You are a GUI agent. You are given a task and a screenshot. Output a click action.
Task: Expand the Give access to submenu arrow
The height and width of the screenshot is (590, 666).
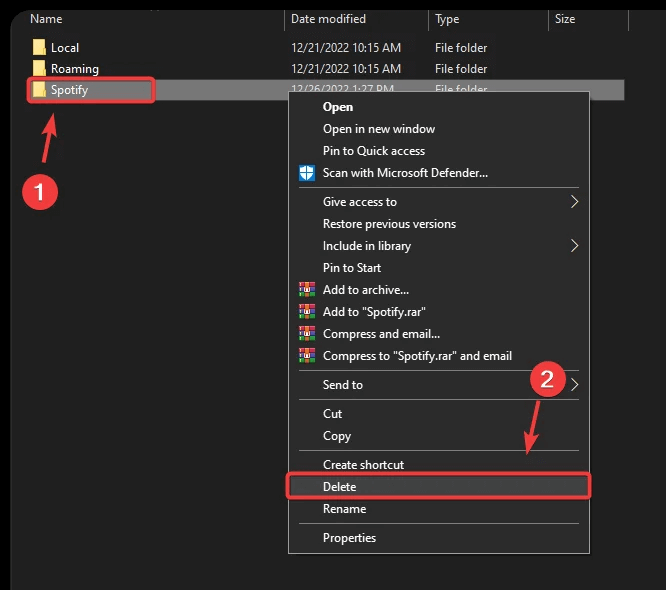click(575, 202)
